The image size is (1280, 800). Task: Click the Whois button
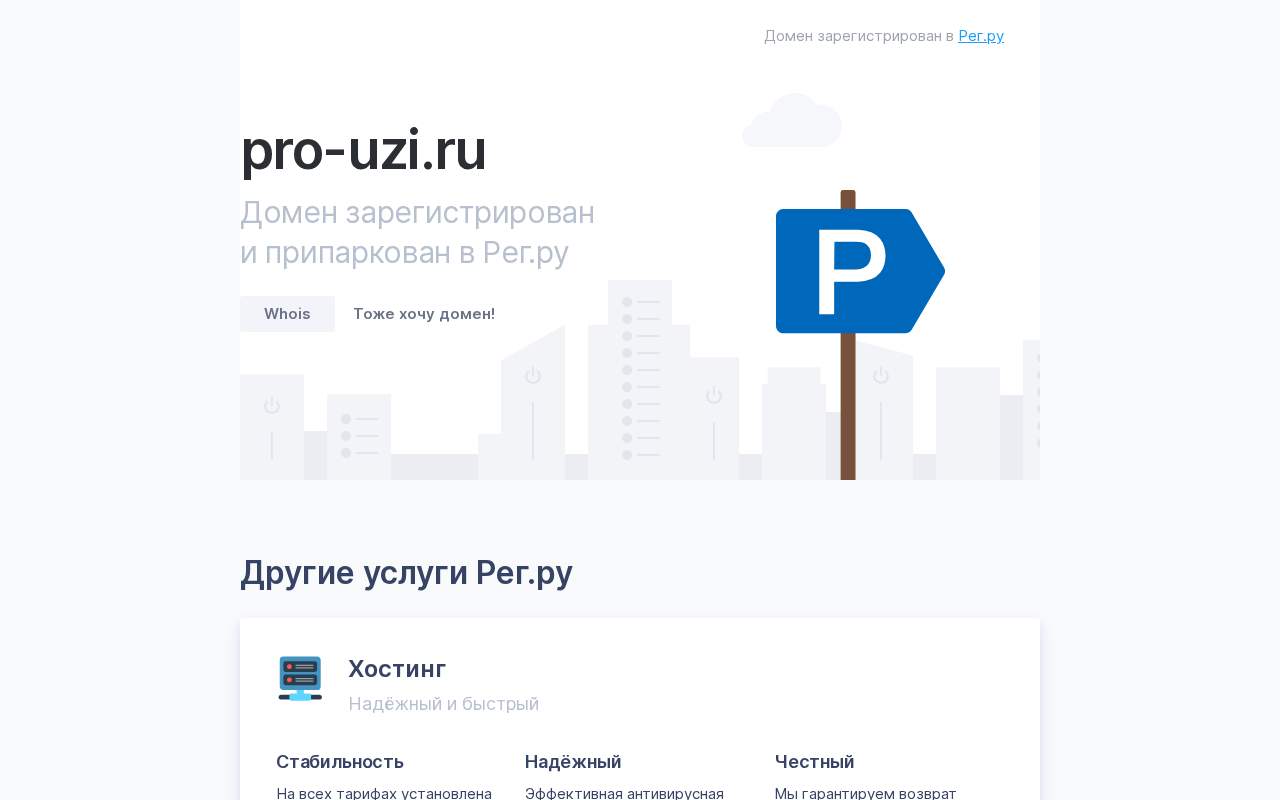(x=287, y=314)
